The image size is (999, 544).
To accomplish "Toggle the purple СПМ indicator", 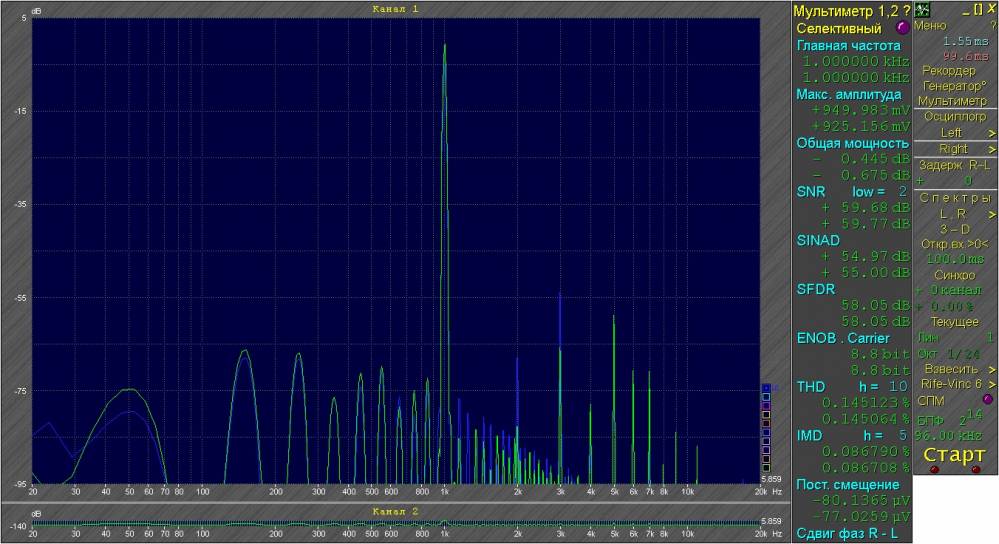I will [x=988, y=400].
